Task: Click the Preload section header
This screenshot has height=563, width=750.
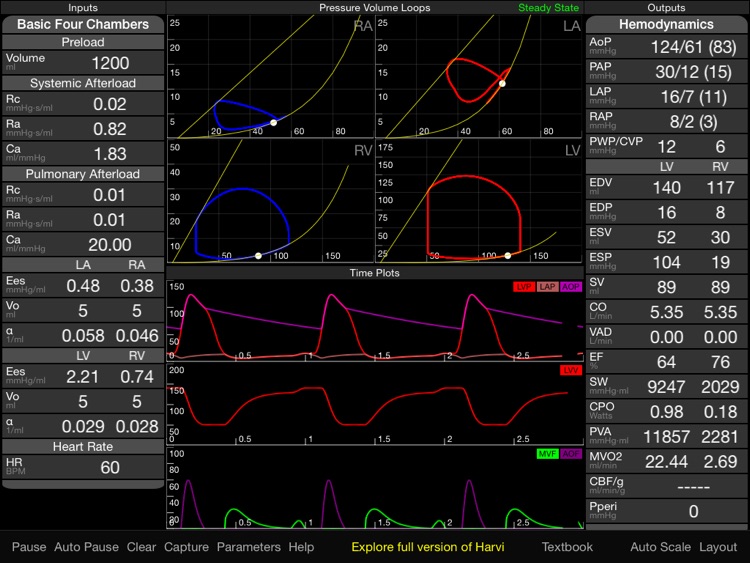Action: (83, 42)
